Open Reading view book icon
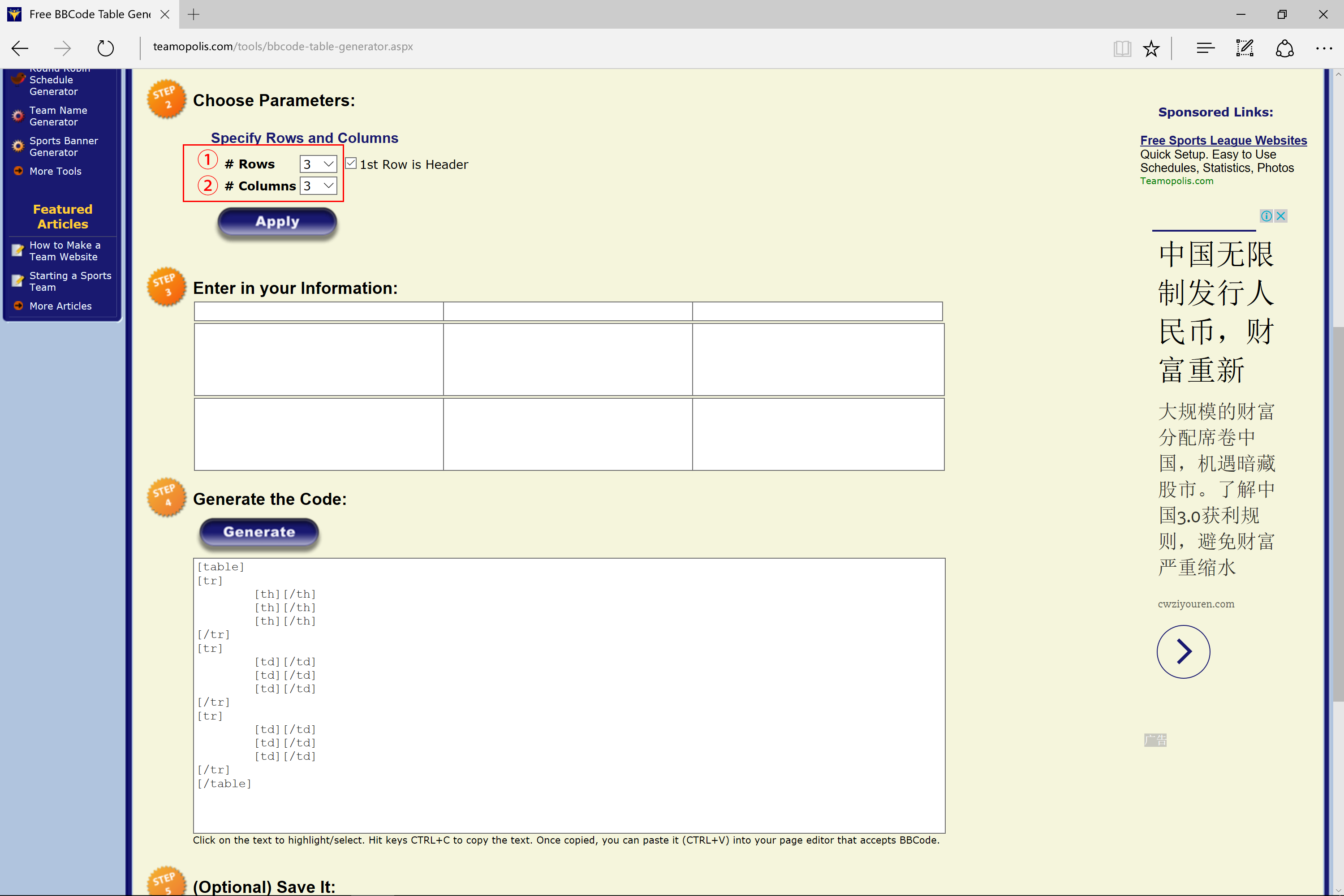The height and width of the screenshot is (896, 1344). coord(1122,48)
